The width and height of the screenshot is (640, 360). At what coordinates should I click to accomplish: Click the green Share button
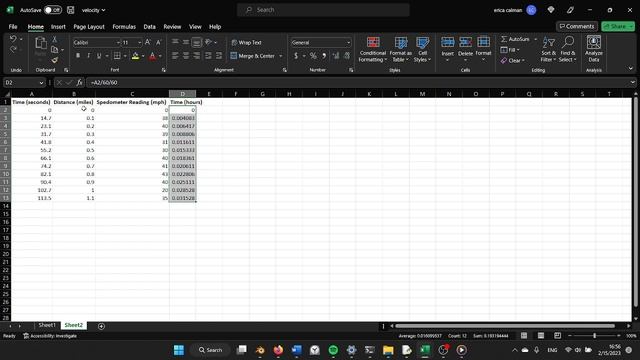point(618,26)
